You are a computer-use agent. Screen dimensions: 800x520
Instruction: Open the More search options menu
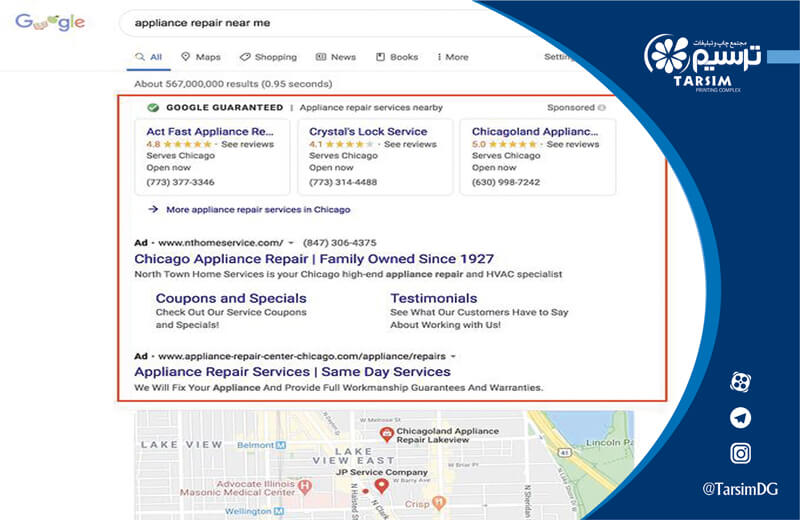coord(451,57)
